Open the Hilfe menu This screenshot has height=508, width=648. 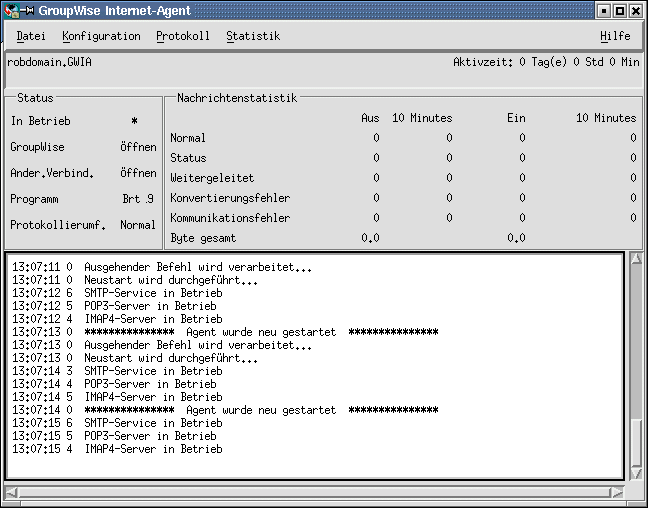[x=615, y=36]
